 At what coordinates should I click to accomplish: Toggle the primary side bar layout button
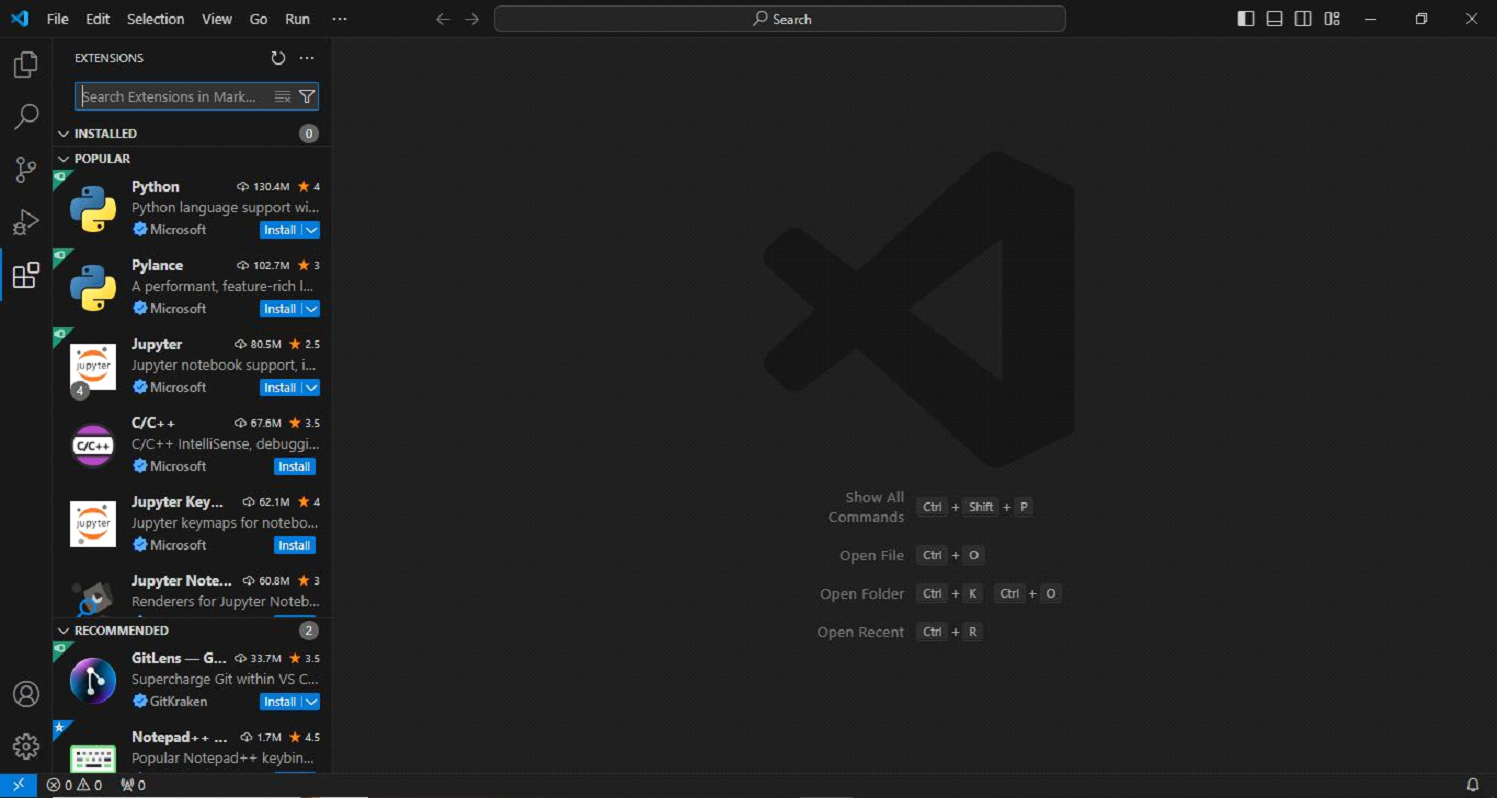1246,19
